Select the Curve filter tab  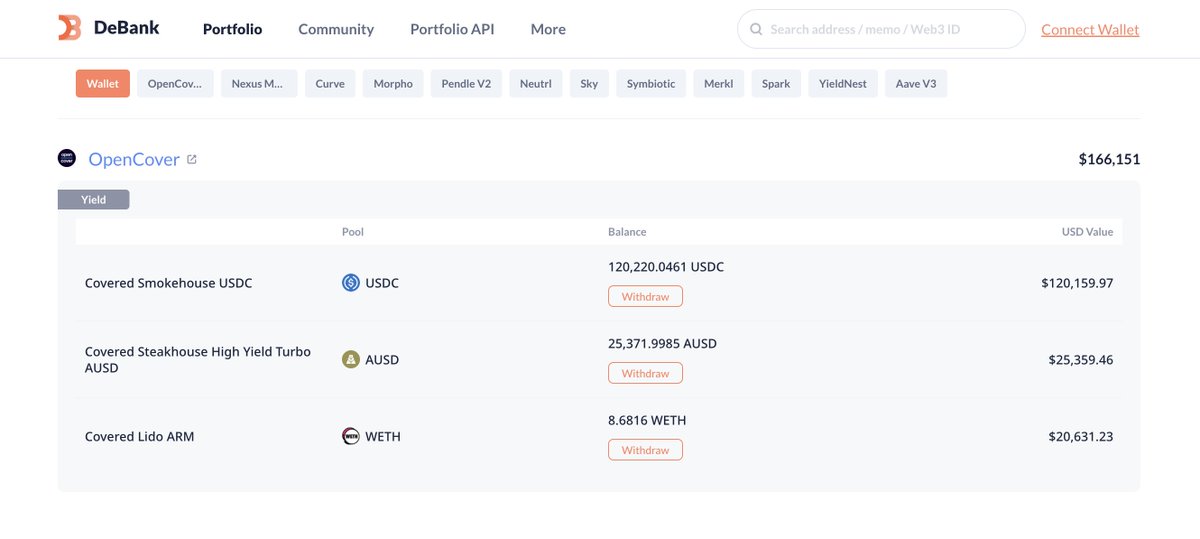click(x=330, y=84)
